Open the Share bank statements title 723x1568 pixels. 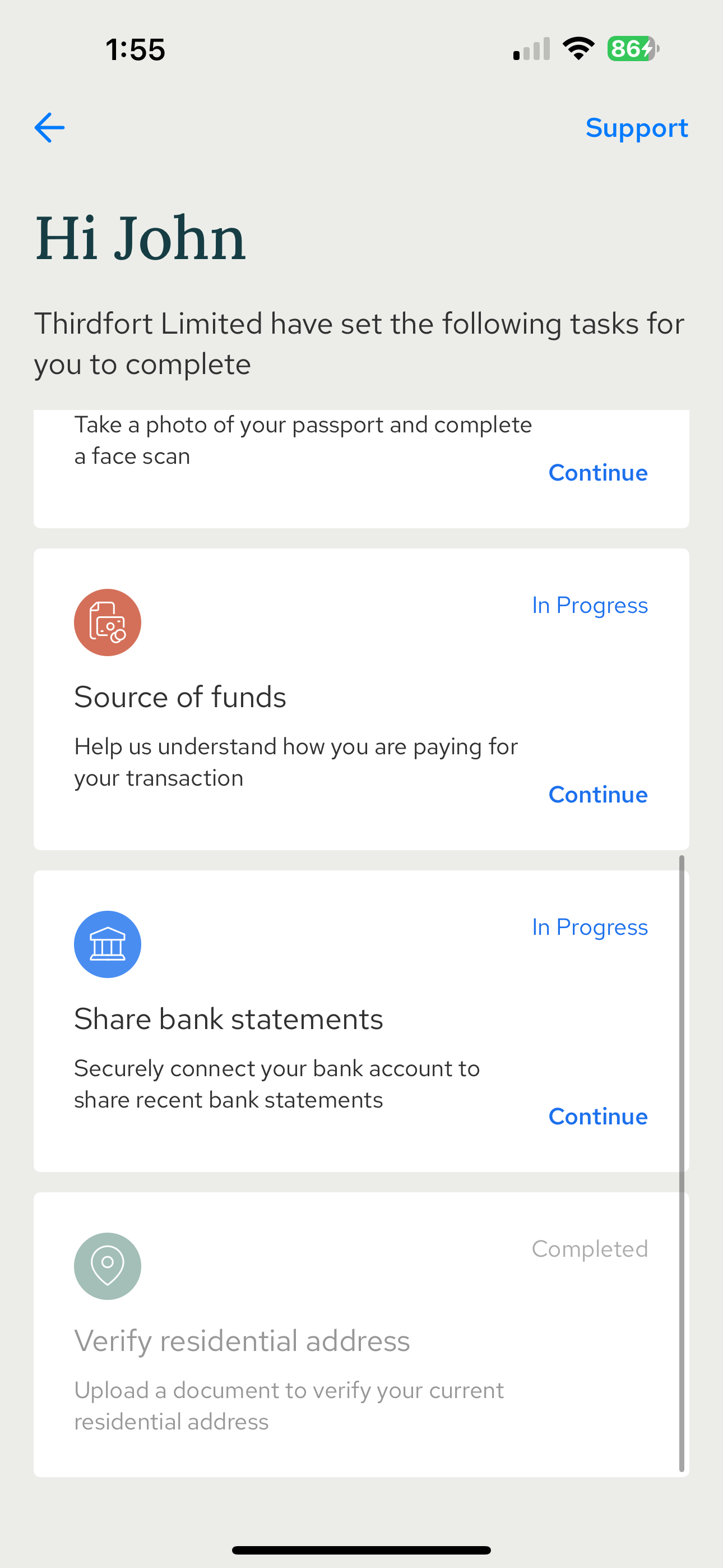pyautogui.click(x=229, y=1019)
